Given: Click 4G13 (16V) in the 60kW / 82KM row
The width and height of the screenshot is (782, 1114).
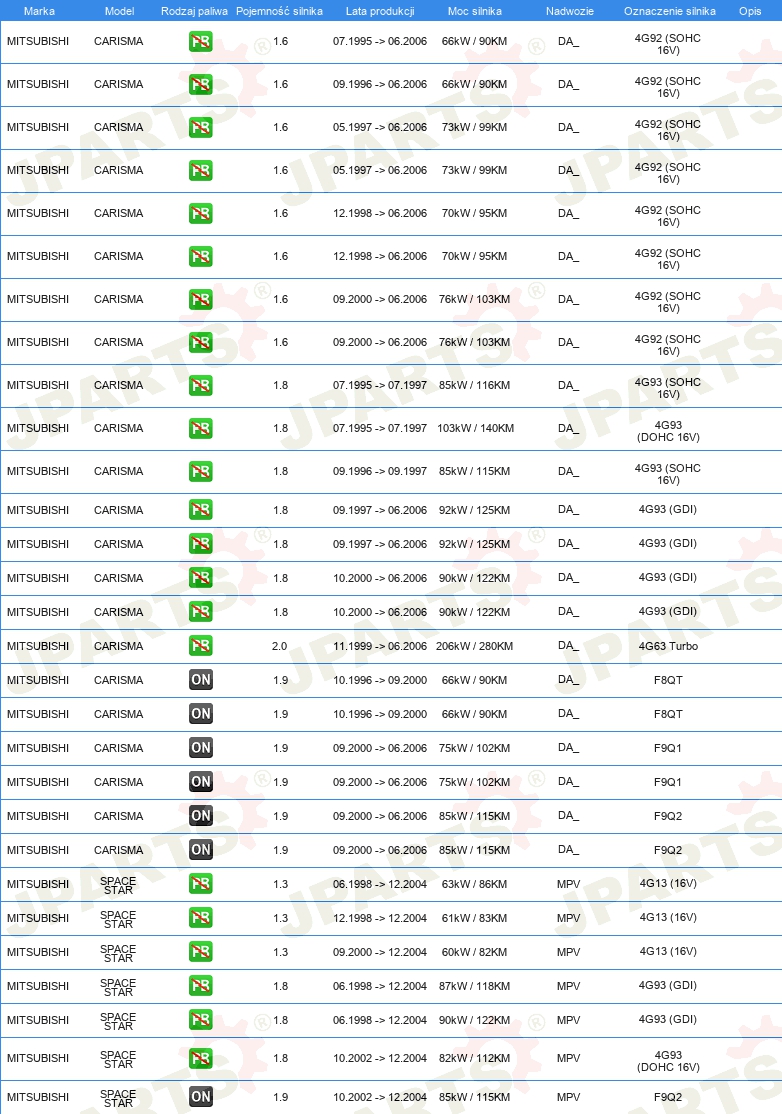Looking at the screenshot, I should pos(668,952).
